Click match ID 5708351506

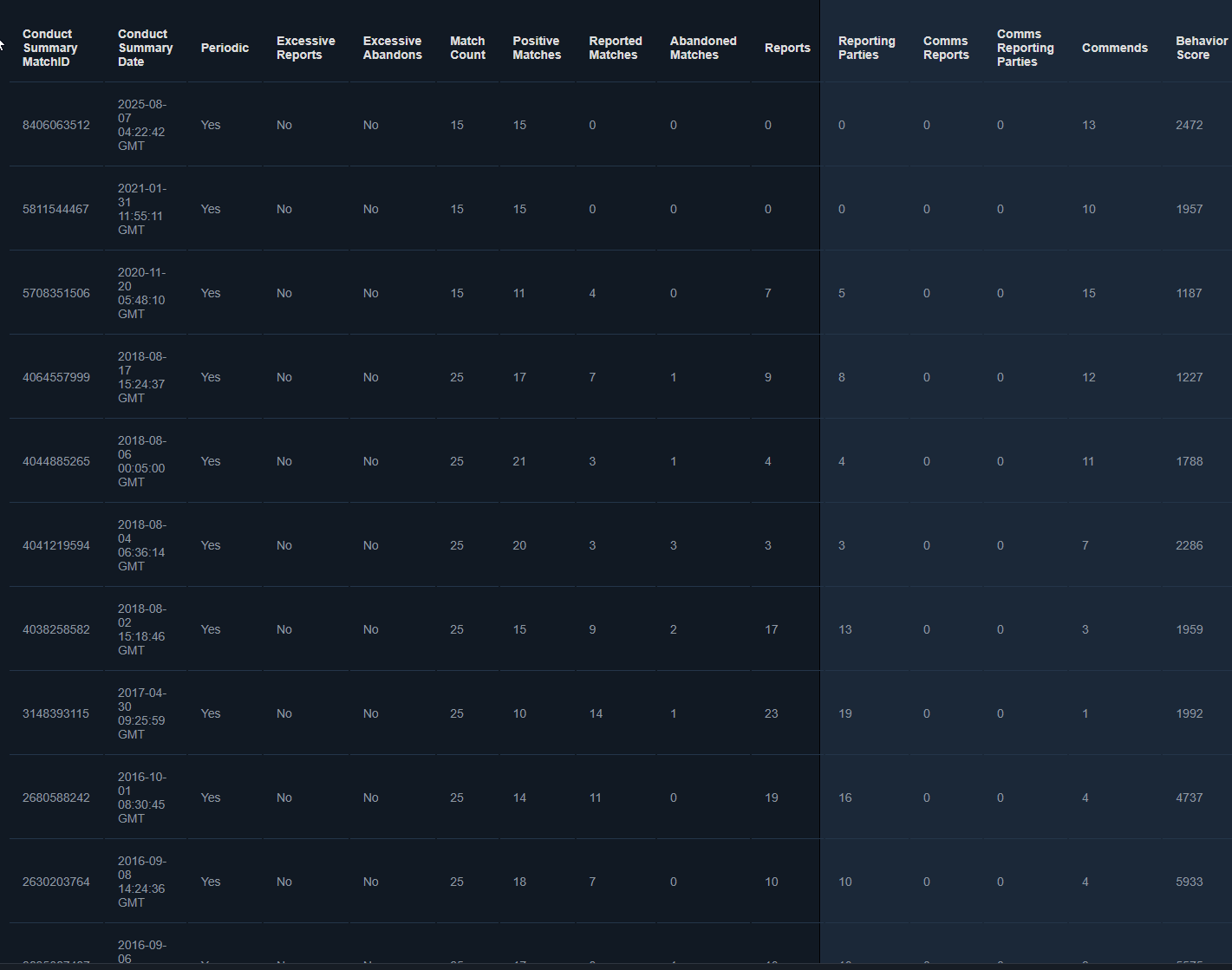pyautogui.click(x=56, y=293)
